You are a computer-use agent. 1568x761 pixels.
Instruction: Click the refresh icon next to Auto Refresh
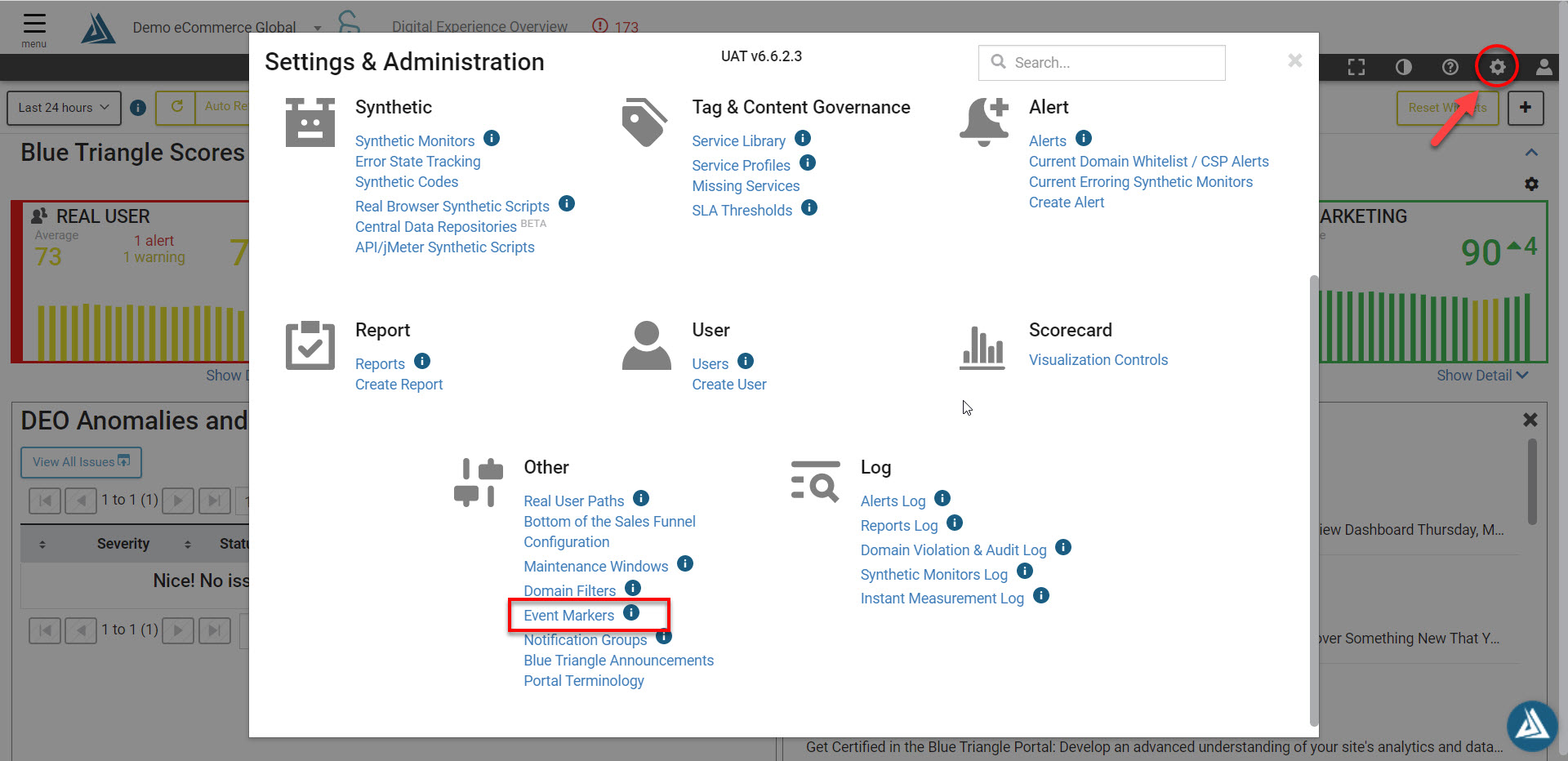(x=176, y=107)
